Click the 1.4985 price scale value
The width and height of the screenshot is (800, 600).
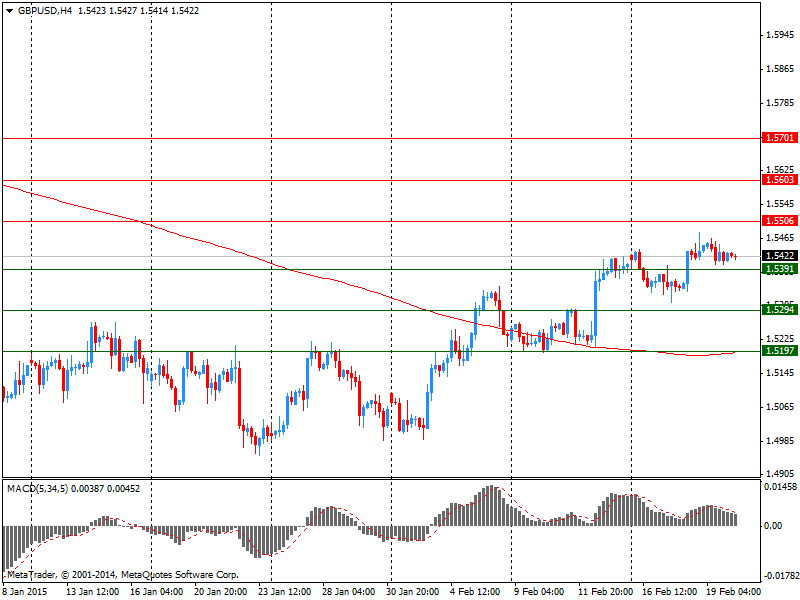(x=780, y=441)
